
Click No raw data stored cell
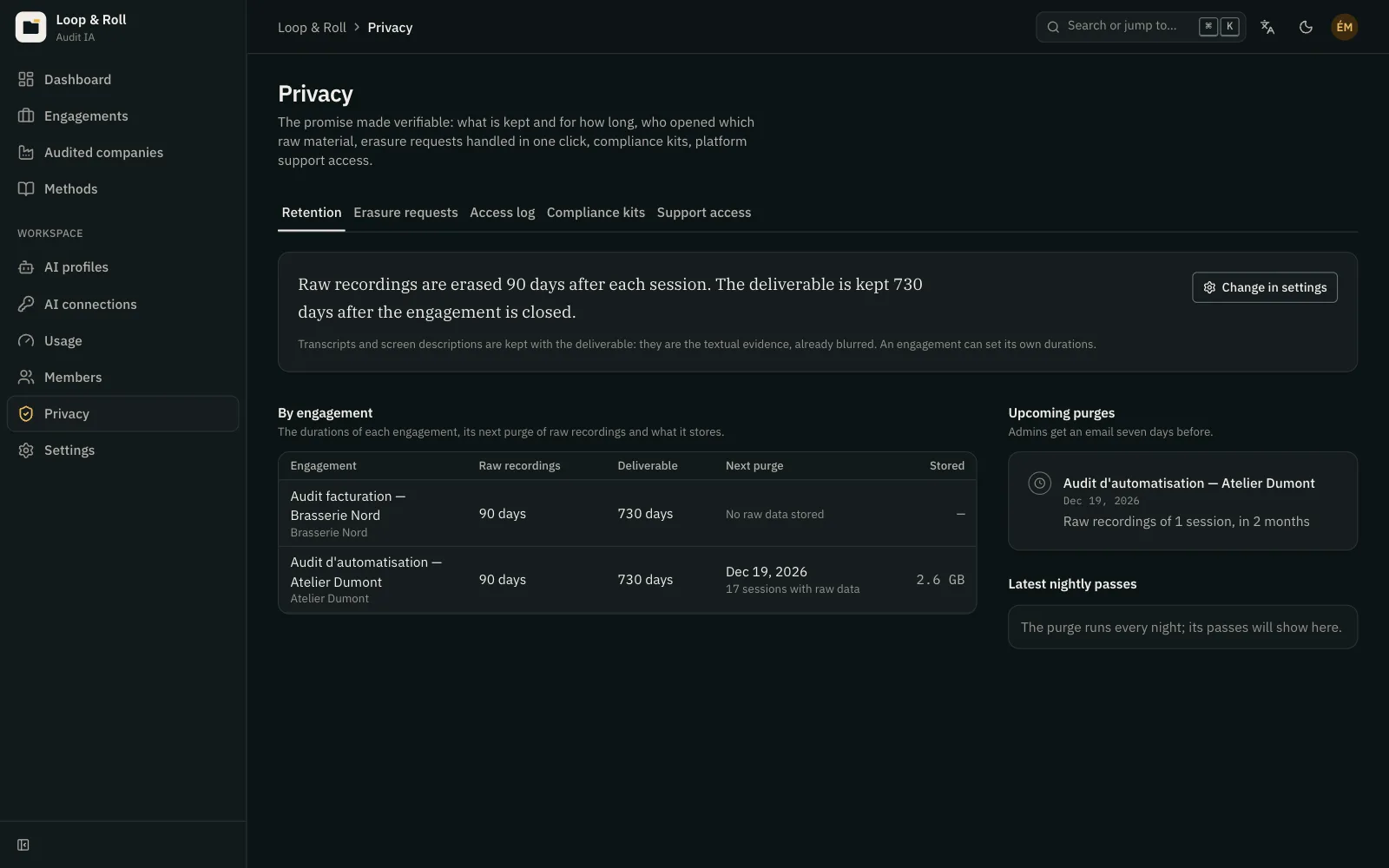click(774, 515)
